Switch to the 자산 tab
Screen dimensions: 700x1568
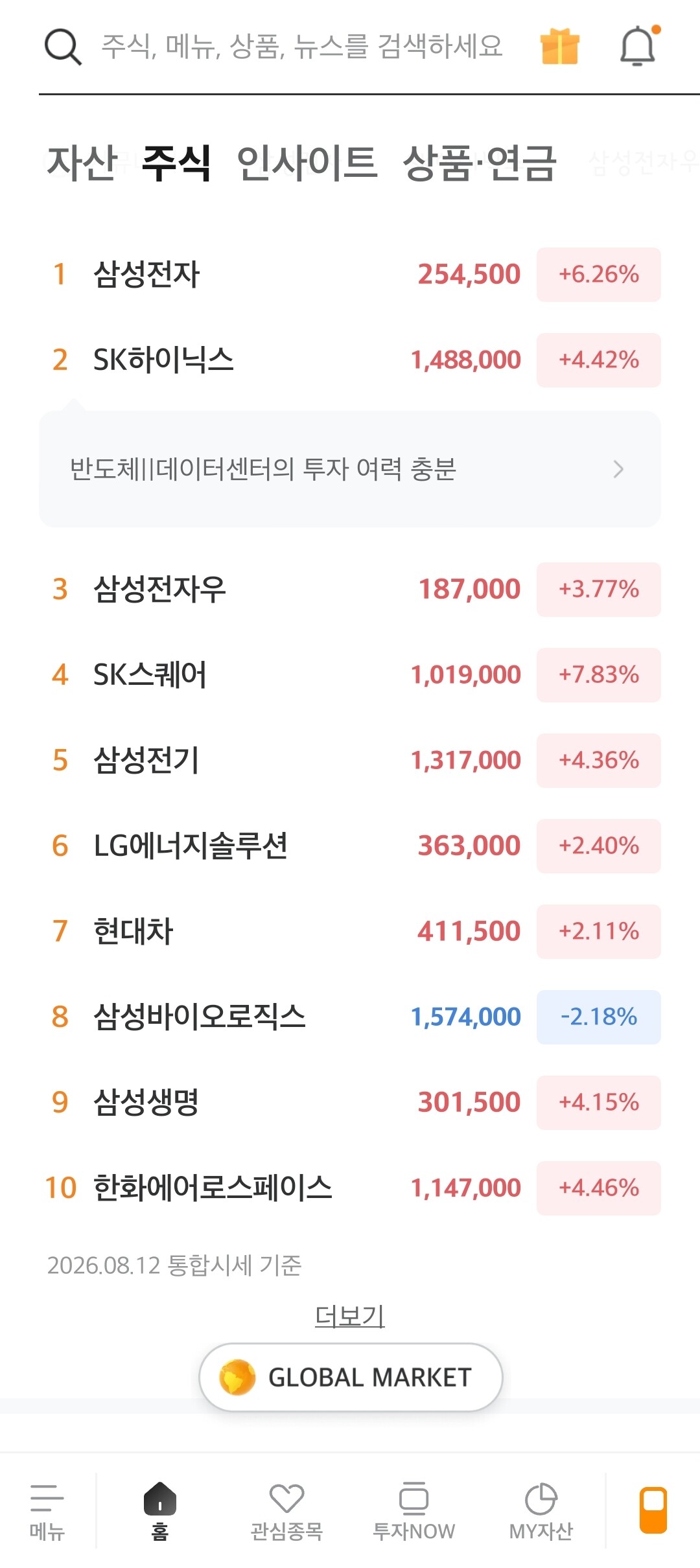[83, 162]
